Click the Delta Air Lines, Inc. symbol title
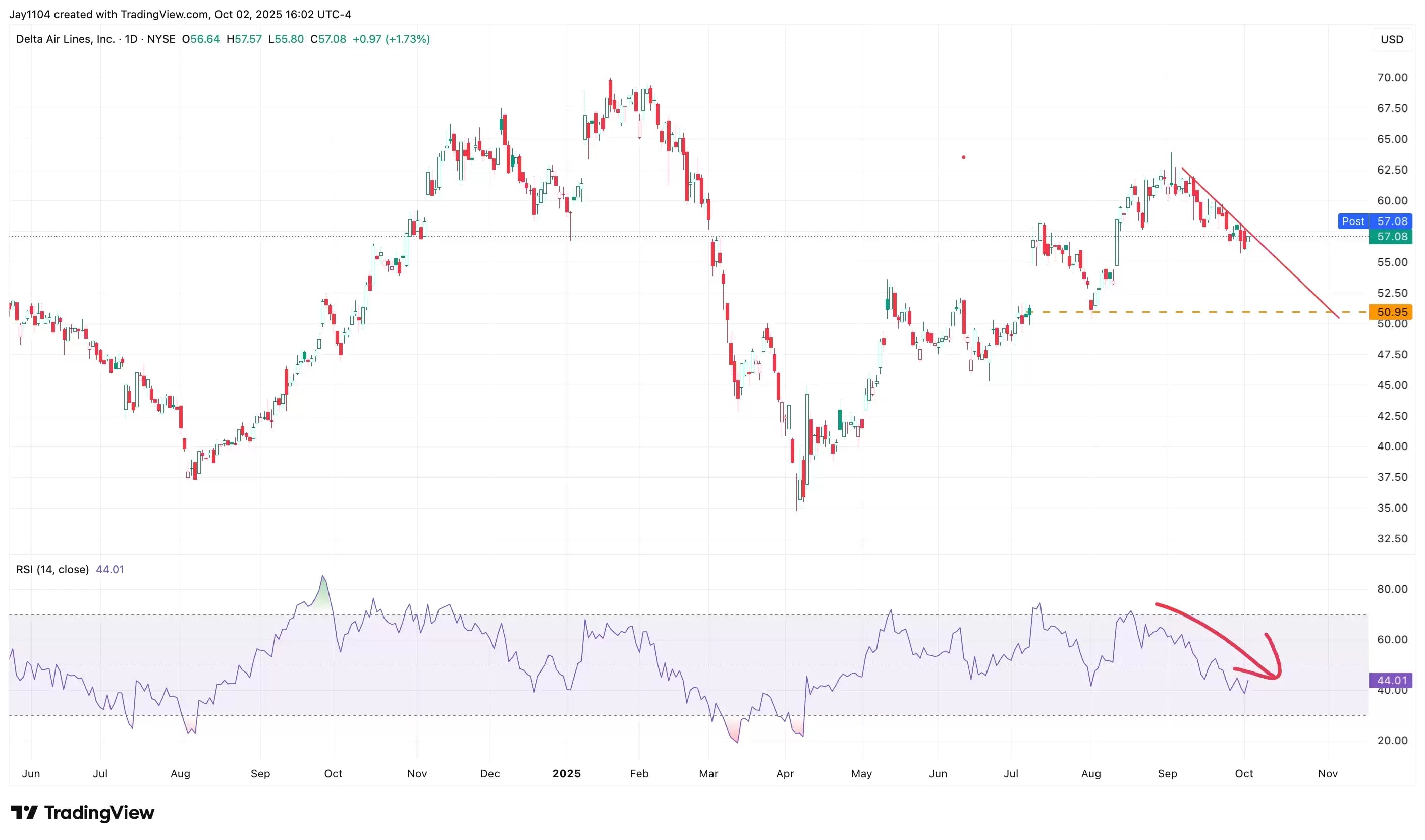 [x=65, y=39]
